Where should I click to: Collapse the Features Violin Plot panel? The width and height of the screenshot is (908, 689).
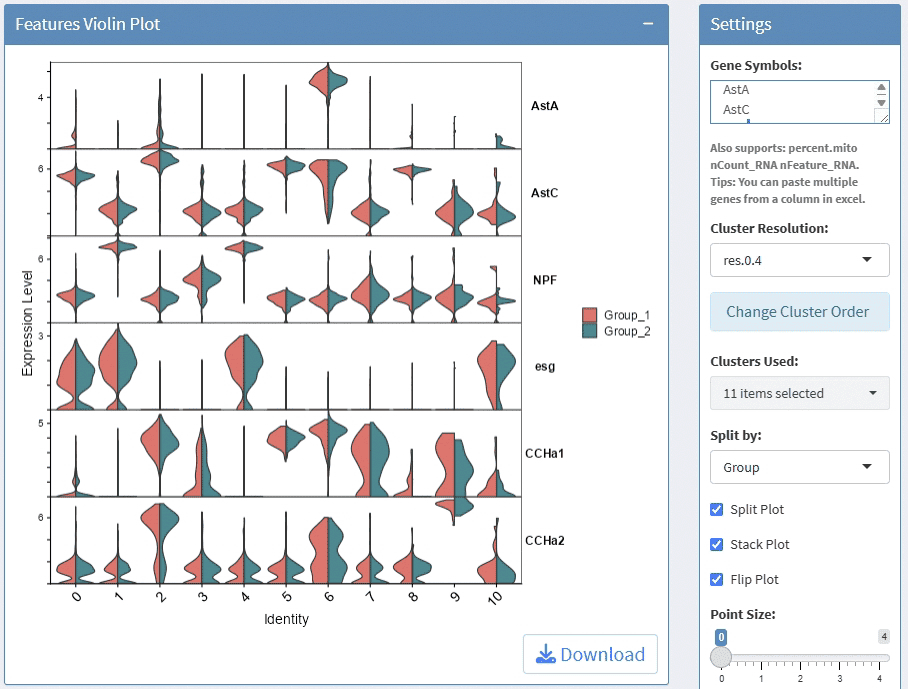[648, 24]
